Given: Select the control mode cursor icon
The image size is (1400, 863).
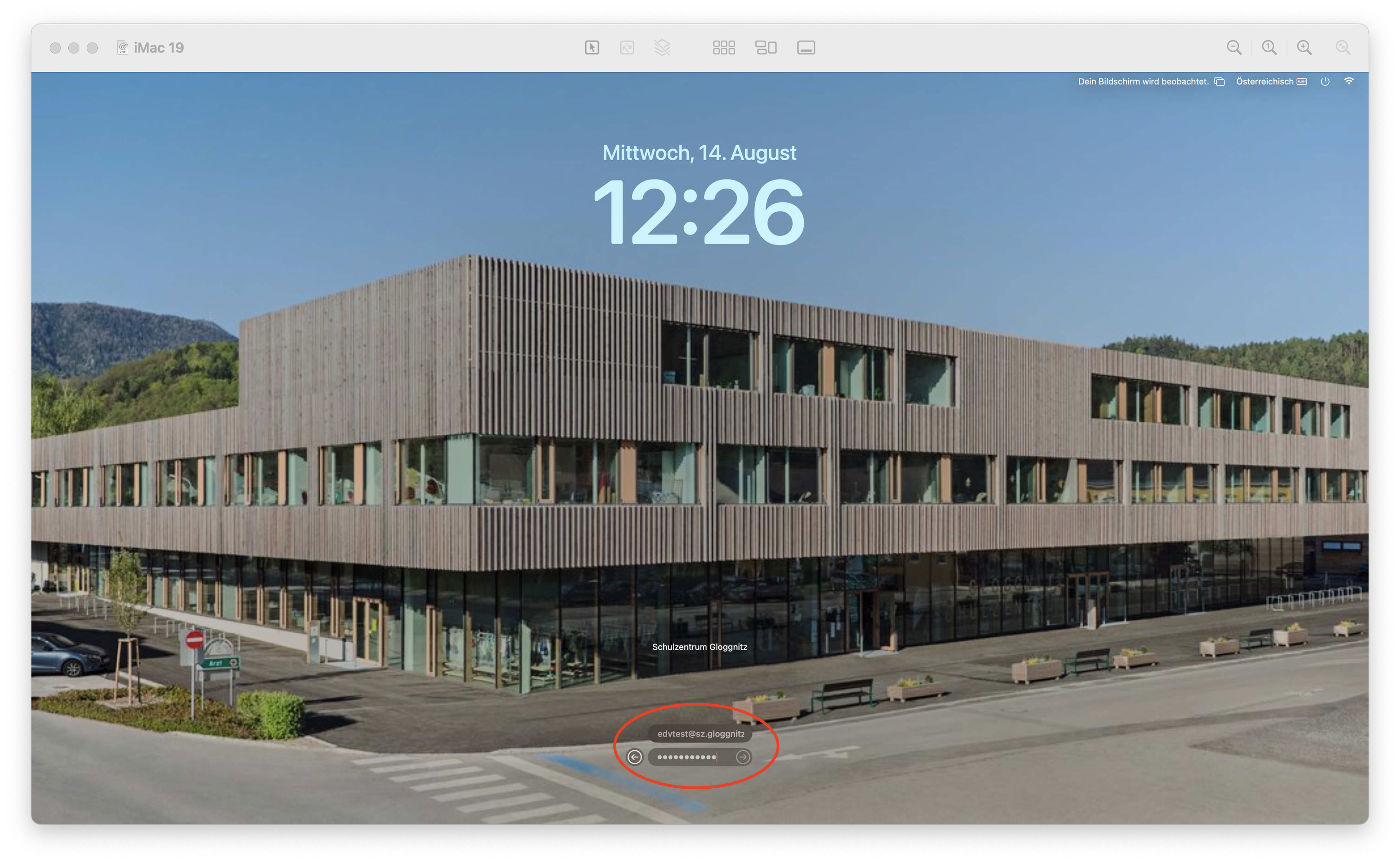Looking at the screenshot, I should coord(592,48).
